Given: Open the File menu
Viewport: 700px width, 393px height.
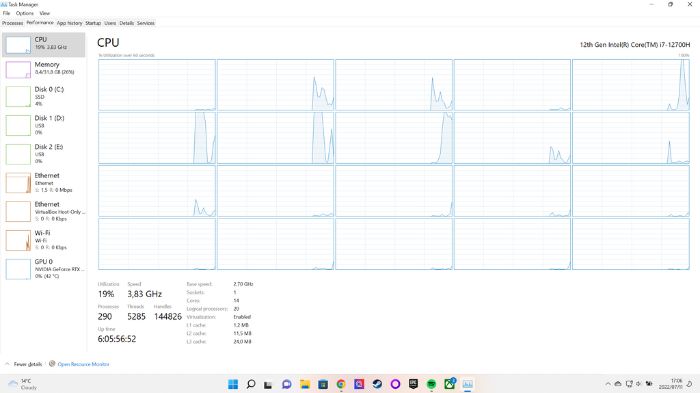Looking at the screenshot, I should point(6,13).
